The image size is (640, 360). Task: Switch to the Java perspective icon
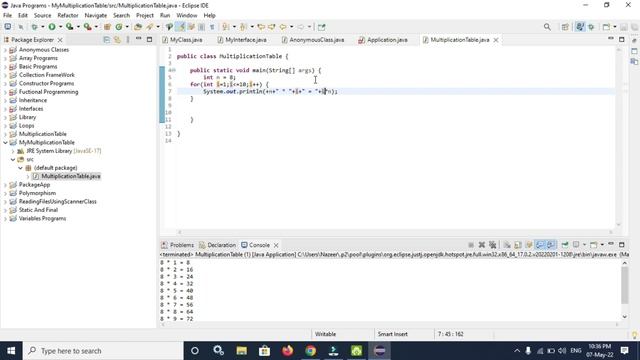[x=580, y=27]
